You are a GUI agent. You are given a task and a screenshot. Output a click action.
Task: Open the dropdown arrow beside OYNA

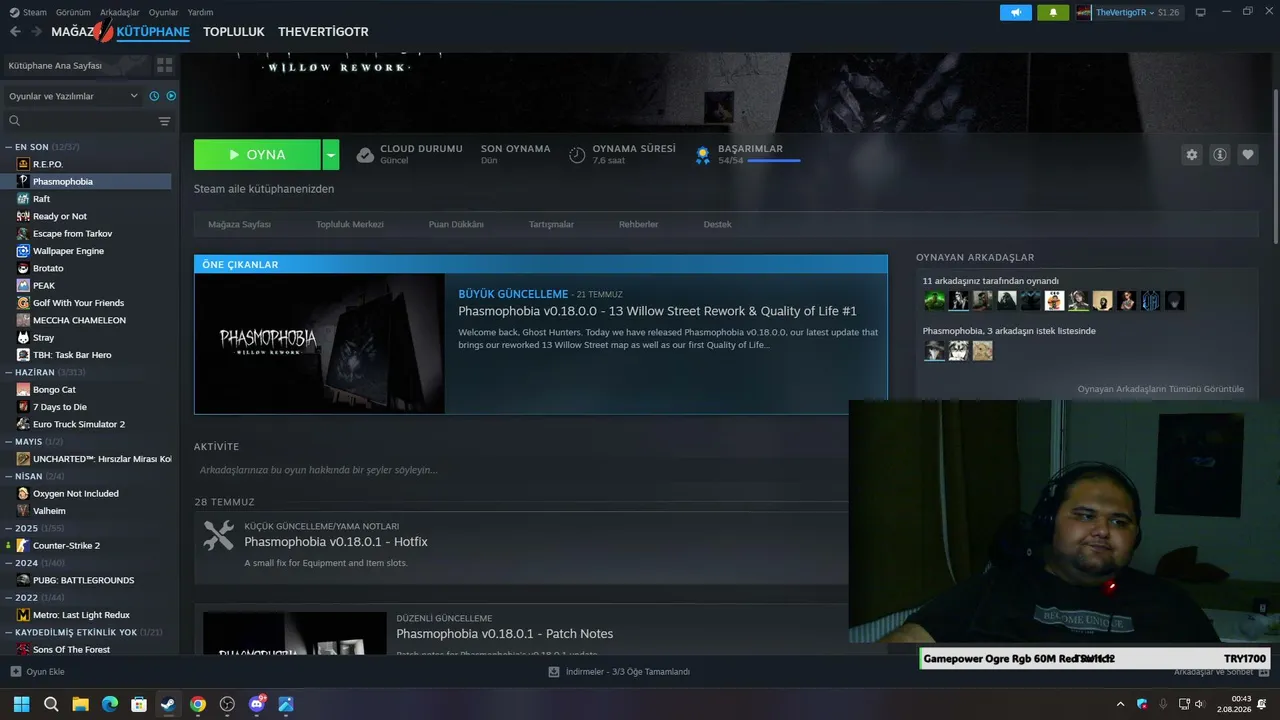[x=331, y=155]
